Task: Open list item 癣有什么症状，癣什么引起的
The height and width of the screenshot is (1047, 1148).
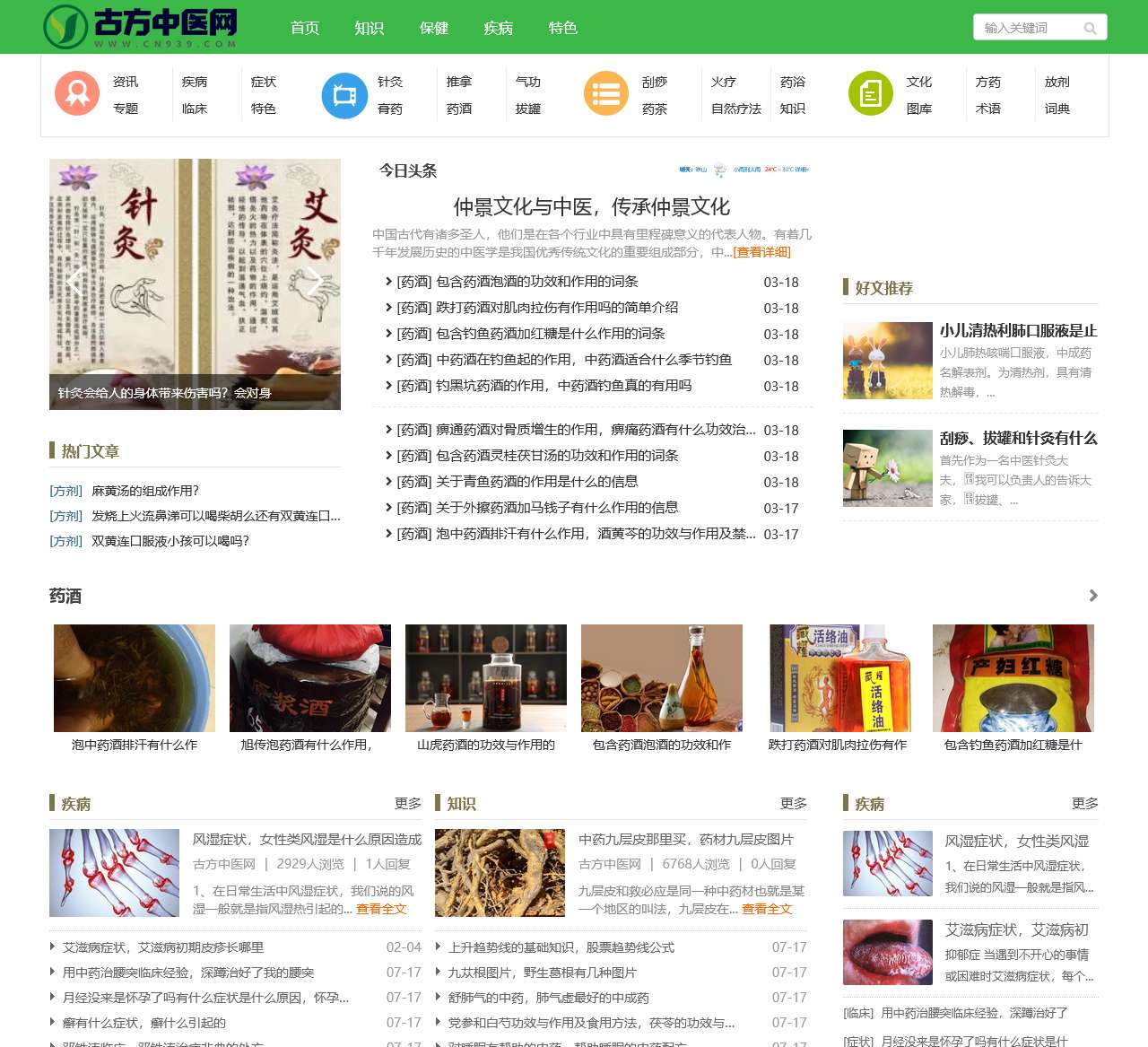Action: click(x=144, y=1023)
